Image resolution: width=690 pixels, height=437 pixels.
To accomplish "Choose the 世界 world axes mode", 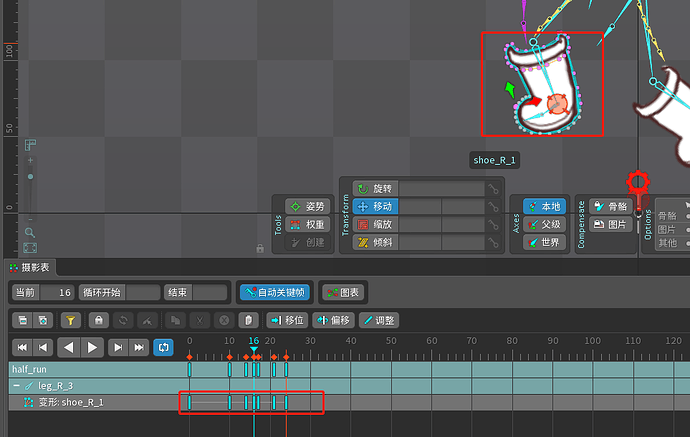I will (544, 242).
